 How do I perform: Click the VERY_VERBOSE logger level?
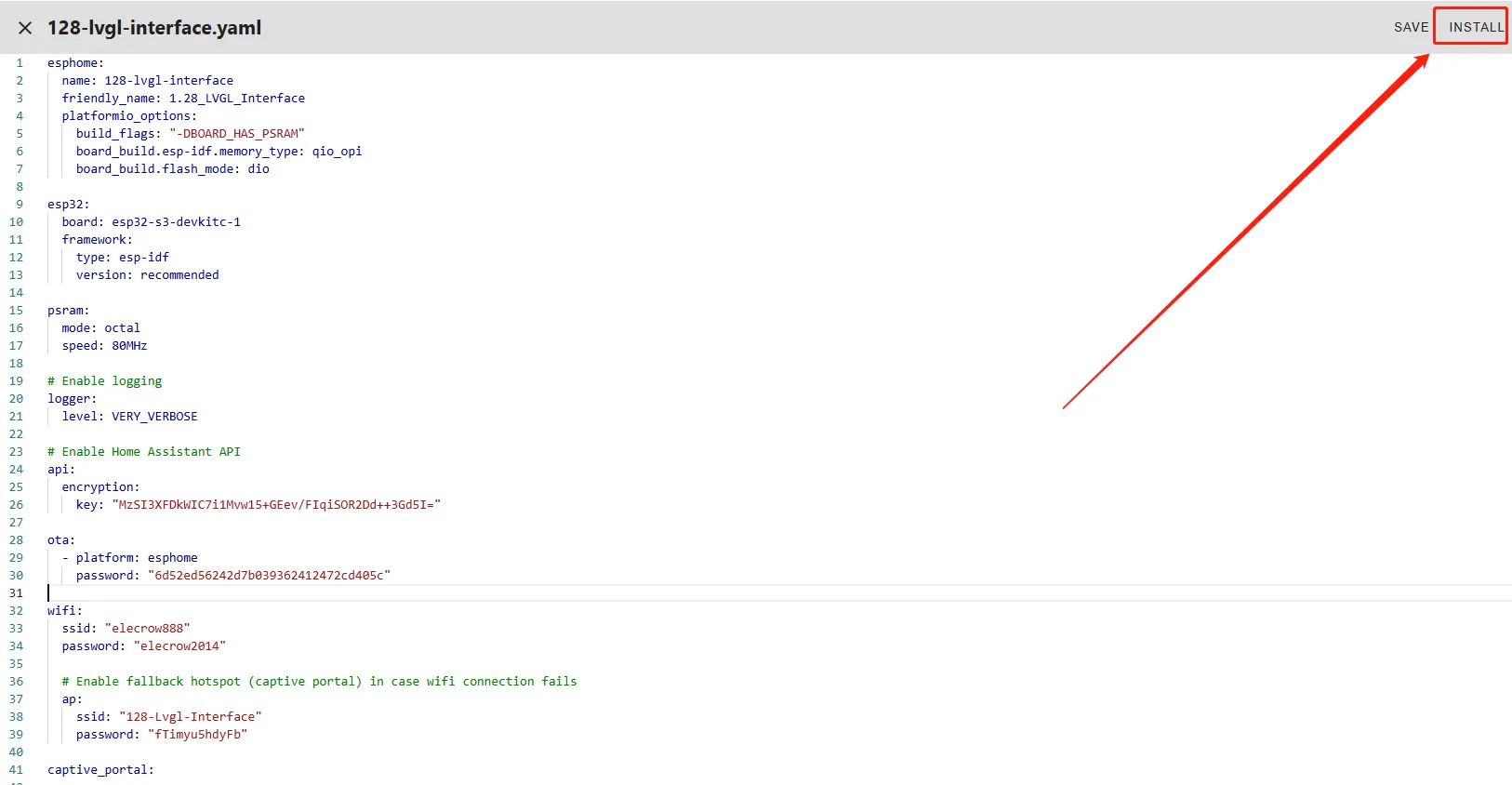pyautogui.click(x=154, y=417)
